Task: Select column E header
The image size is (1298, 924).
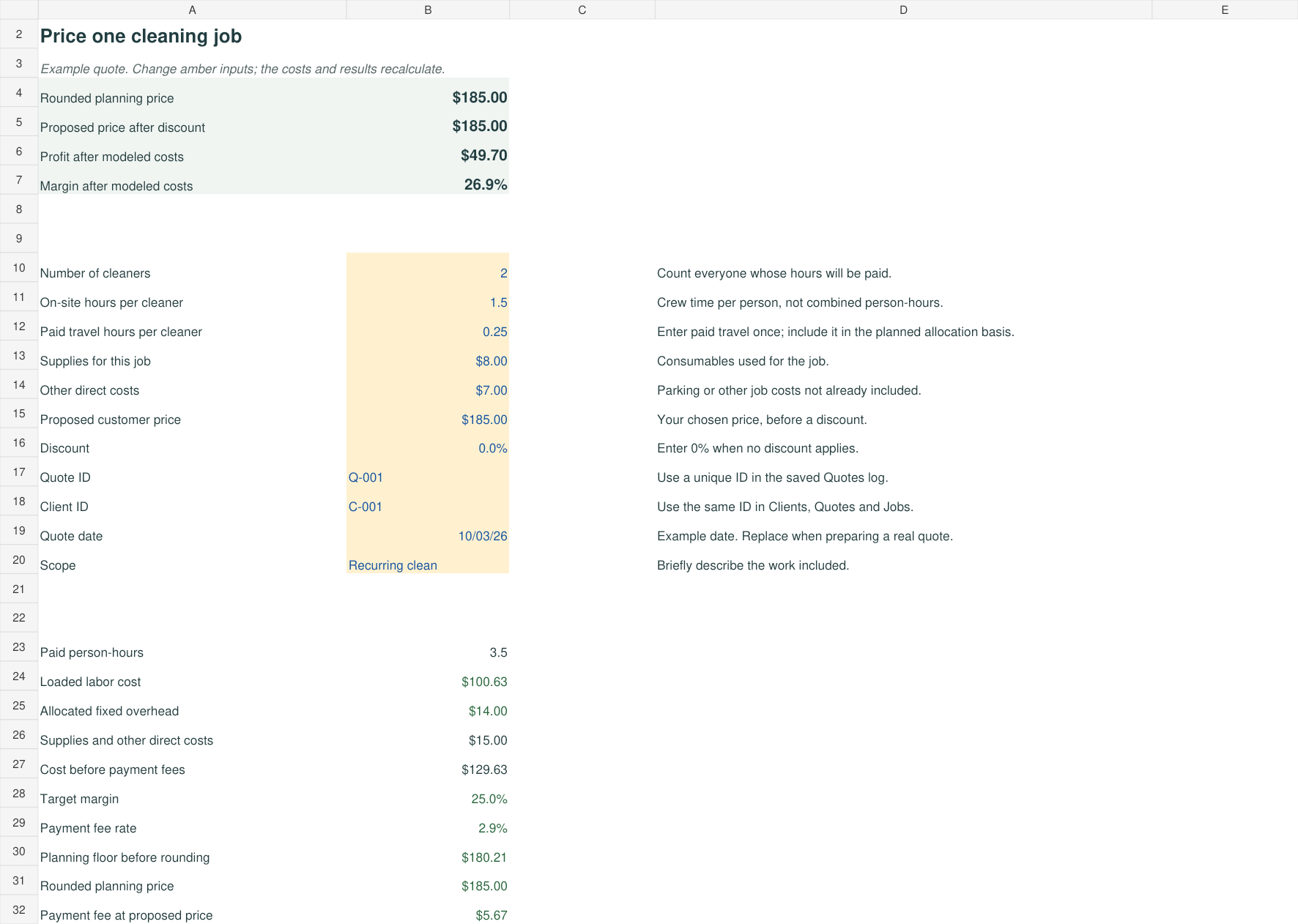Action: (x=1225, y=10)
